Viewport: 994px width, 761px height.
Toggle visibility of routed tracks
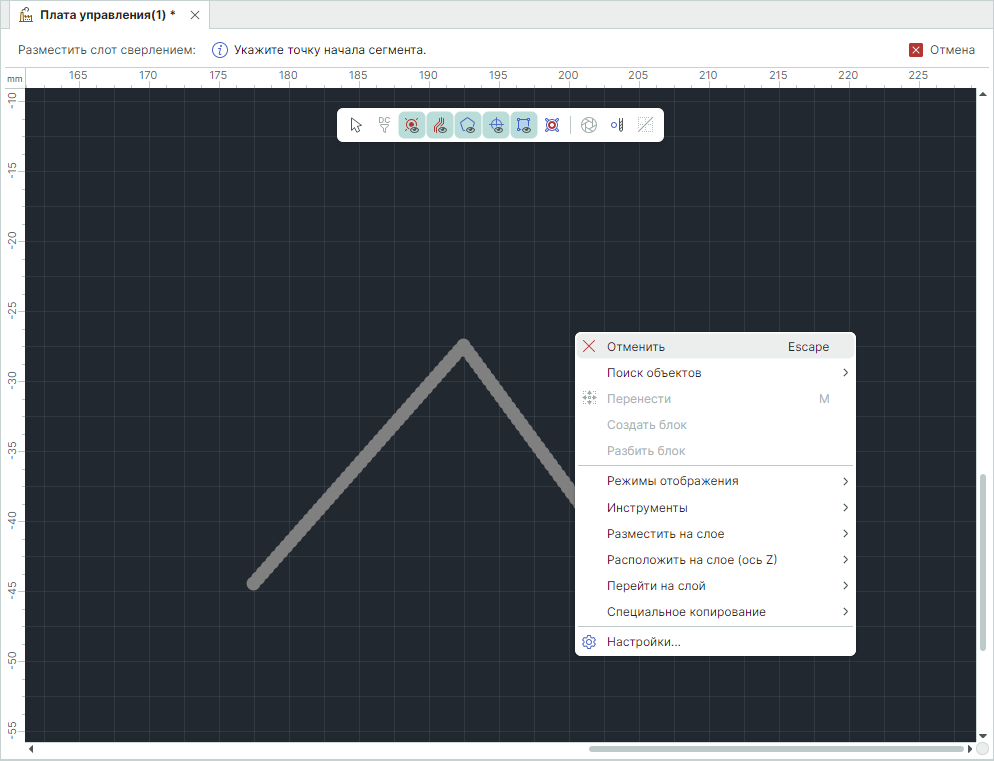point(440,125)
